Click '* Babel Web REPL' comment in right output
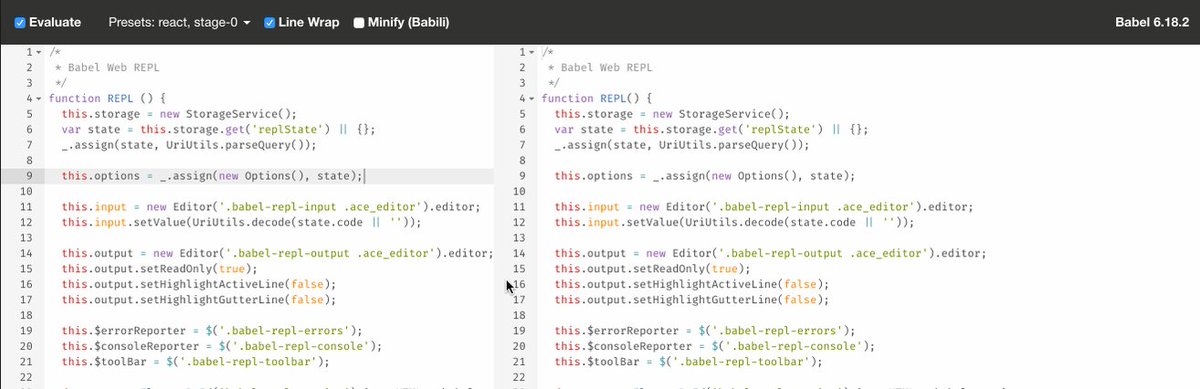The height and width of the screenshot is (389, 1200). [x=601, y=68]
